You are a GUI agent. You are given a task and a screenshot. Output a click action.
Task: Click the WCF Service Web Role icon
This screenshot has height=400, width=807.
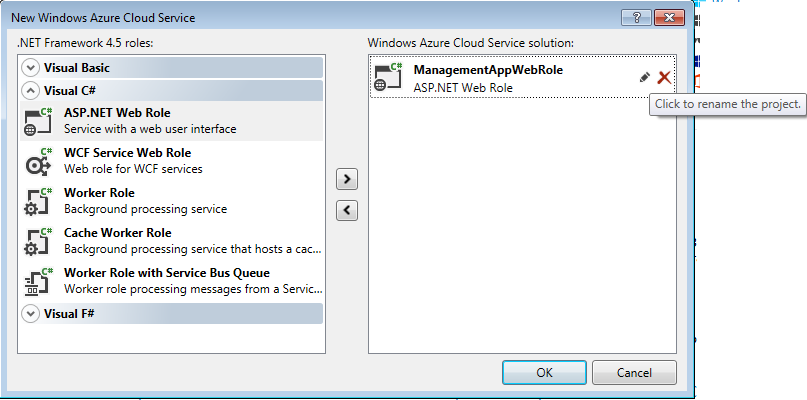[x=39, y=162]
